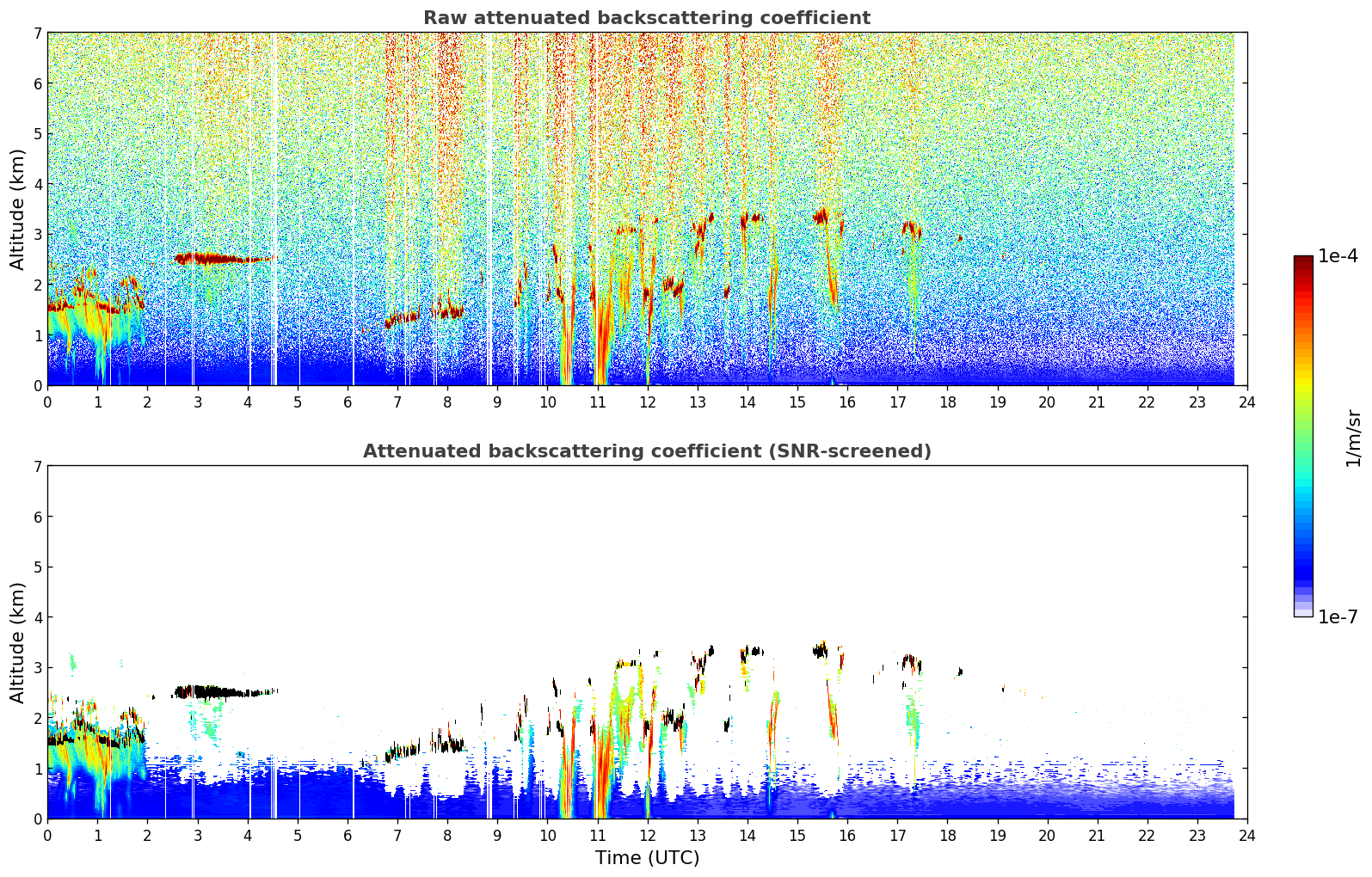
Task: Select the "Time (UTC)" x-axis label
Action: (x=647, y=857)
